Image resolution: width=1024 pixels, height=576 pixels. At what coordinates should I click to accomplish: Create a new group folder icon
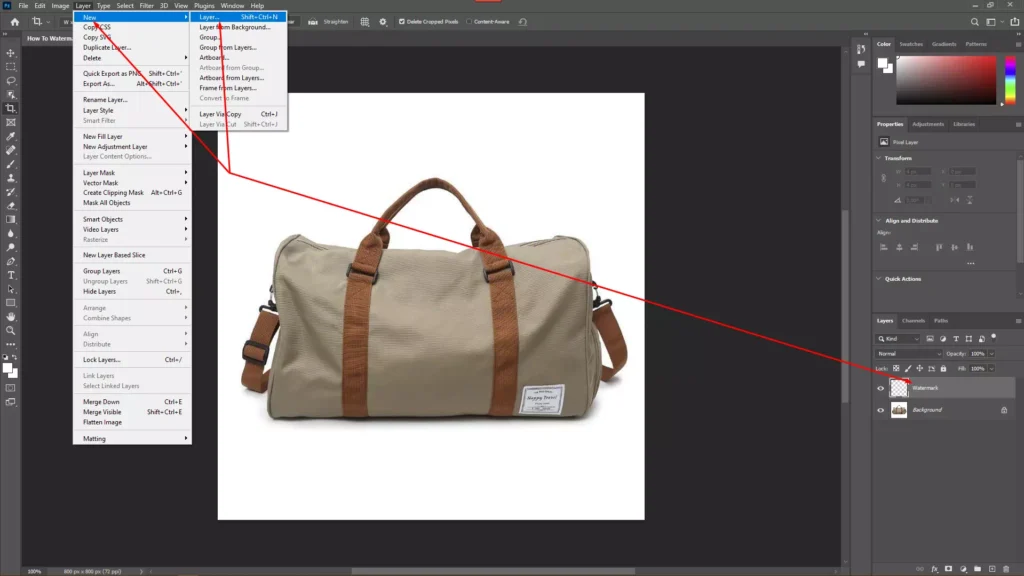[977, 569]
